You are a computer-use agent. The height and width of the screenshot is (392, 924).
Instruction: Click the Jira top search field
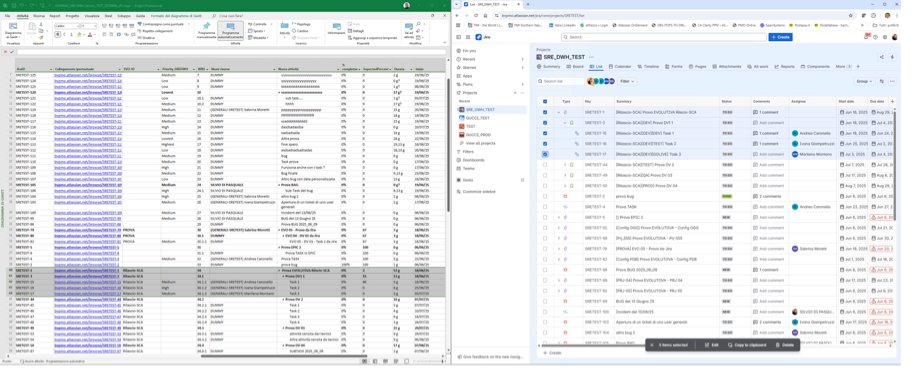pyautogui.click(x=663, y=37)
